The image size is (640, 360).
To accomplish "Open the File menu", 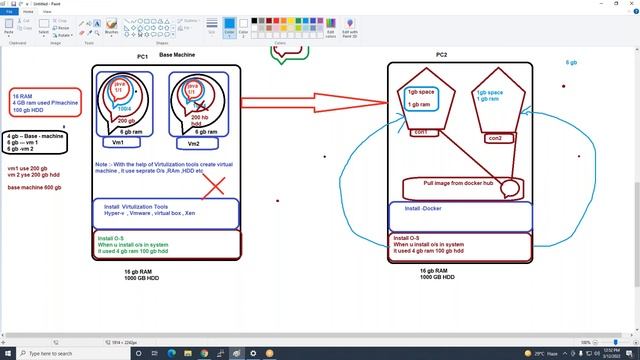I will click(x=9, y=11).
